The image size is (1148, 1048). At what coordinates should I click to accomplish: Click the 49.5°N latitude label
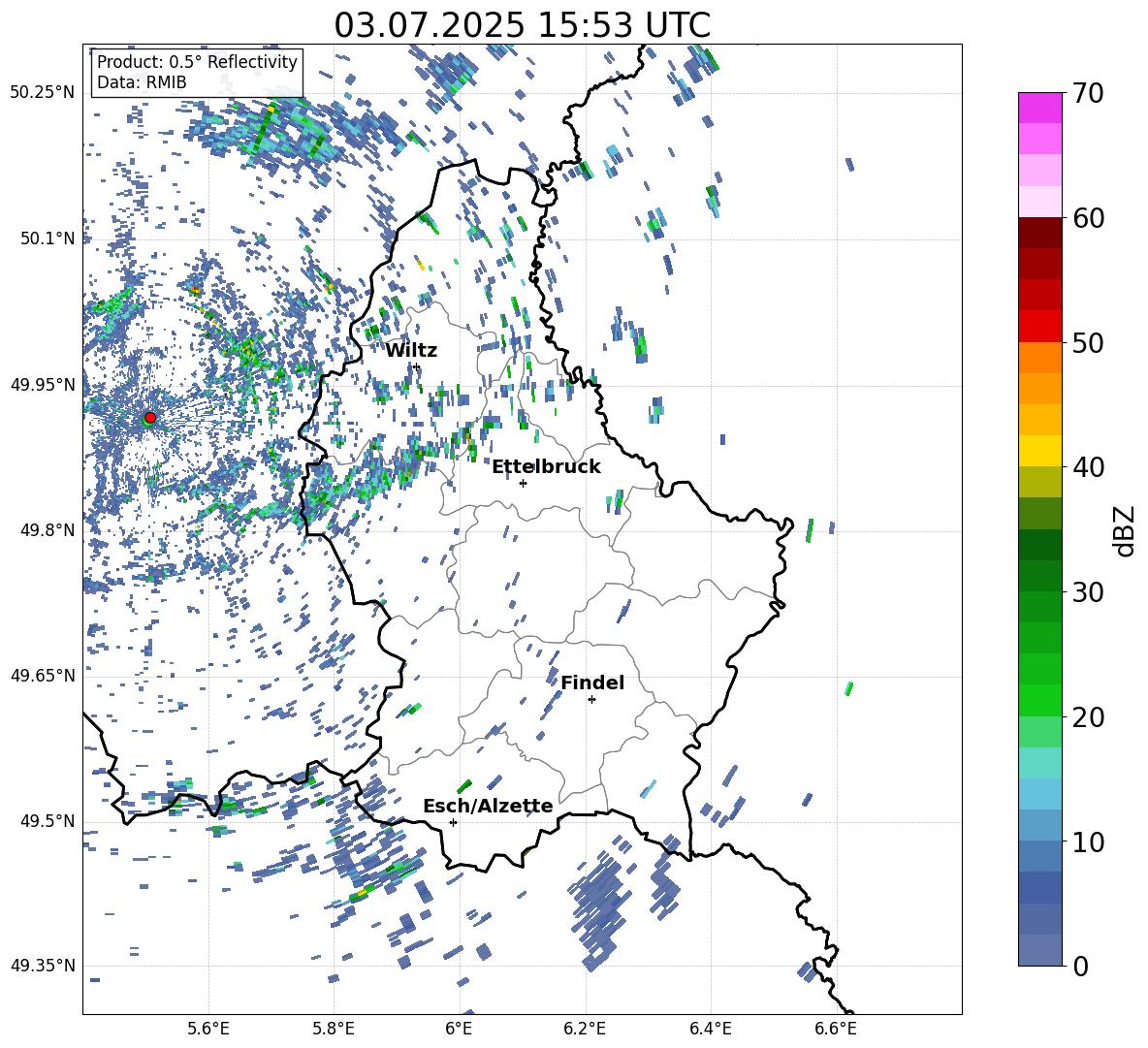click(x=48, y=821)
